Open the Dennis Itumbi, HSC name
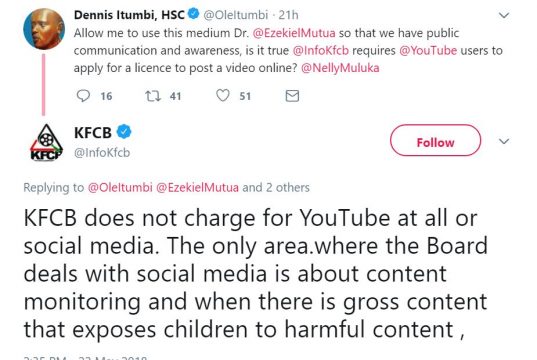The height and width of the screenshot is (360, 537). tap(129, 15)
